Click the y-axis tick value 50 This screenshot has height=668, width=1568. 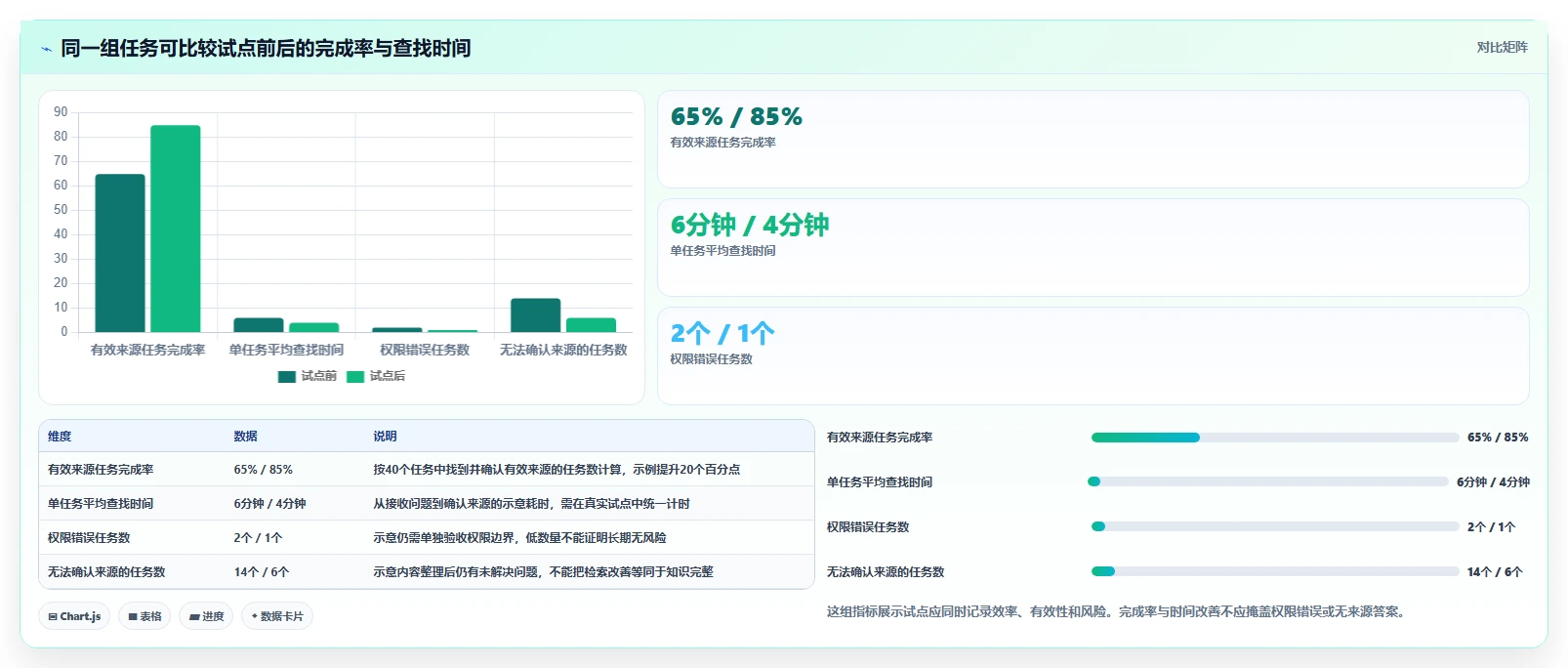tap(61, 210)
